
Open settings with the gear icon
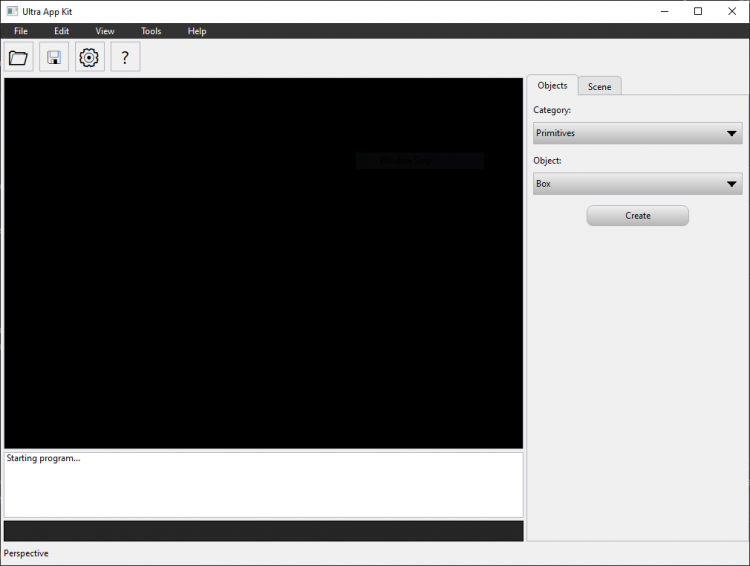(x=89, y=58)
